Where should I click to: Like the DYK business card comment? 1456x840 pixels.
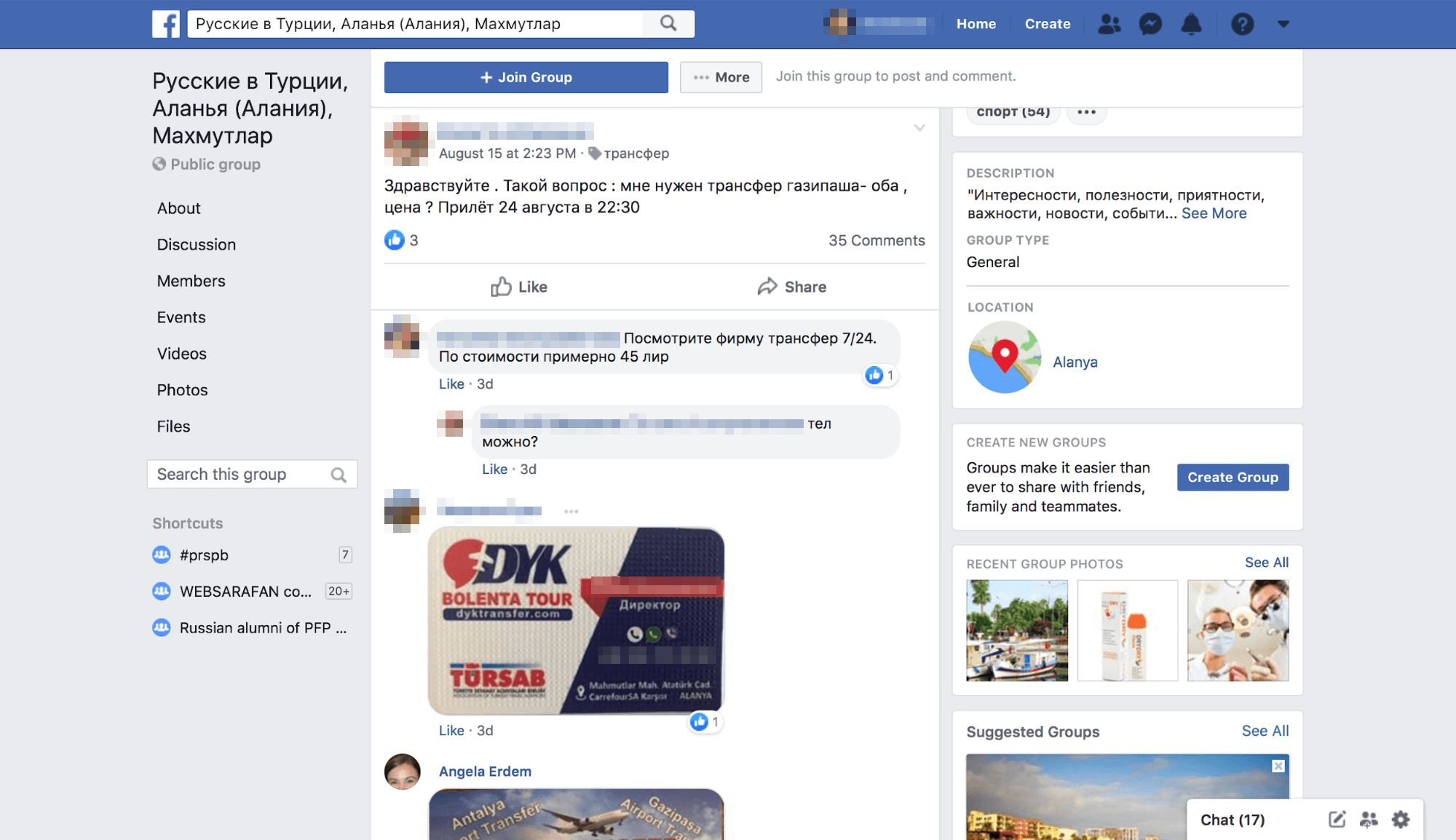pyautogui.click(x=451, y=730)
